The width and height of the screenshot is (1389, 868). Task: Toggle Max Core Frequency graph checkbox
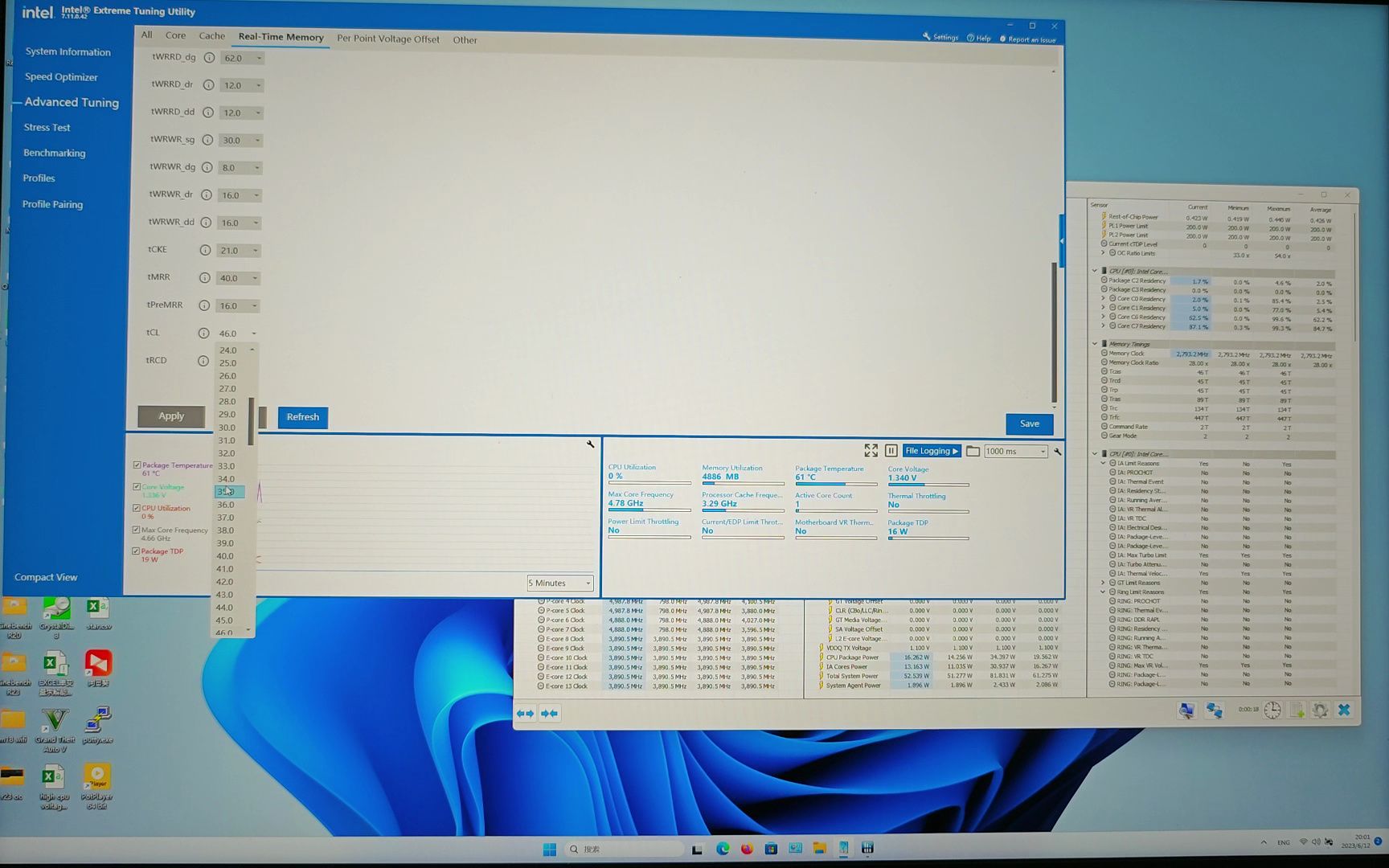coord(137,530)
